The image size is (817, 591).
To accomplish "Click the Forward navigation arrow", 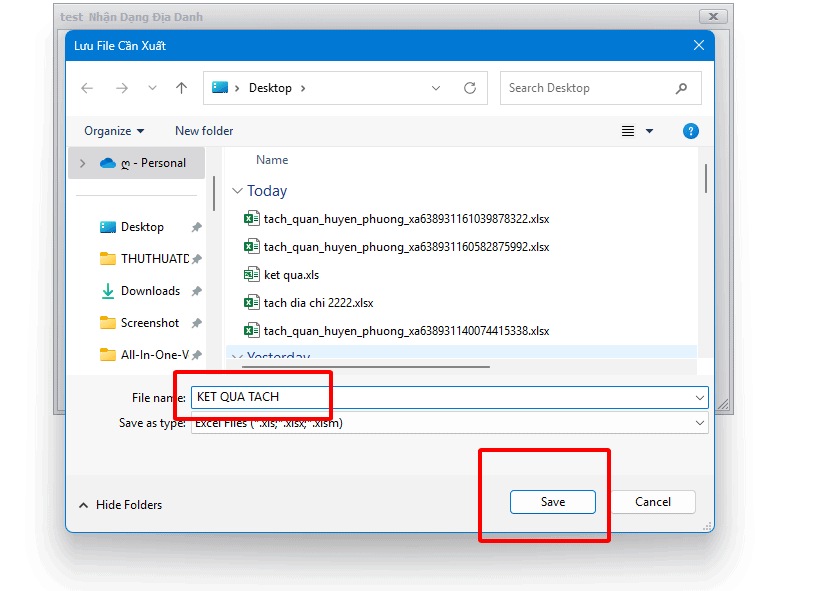I will pos(121,88).
